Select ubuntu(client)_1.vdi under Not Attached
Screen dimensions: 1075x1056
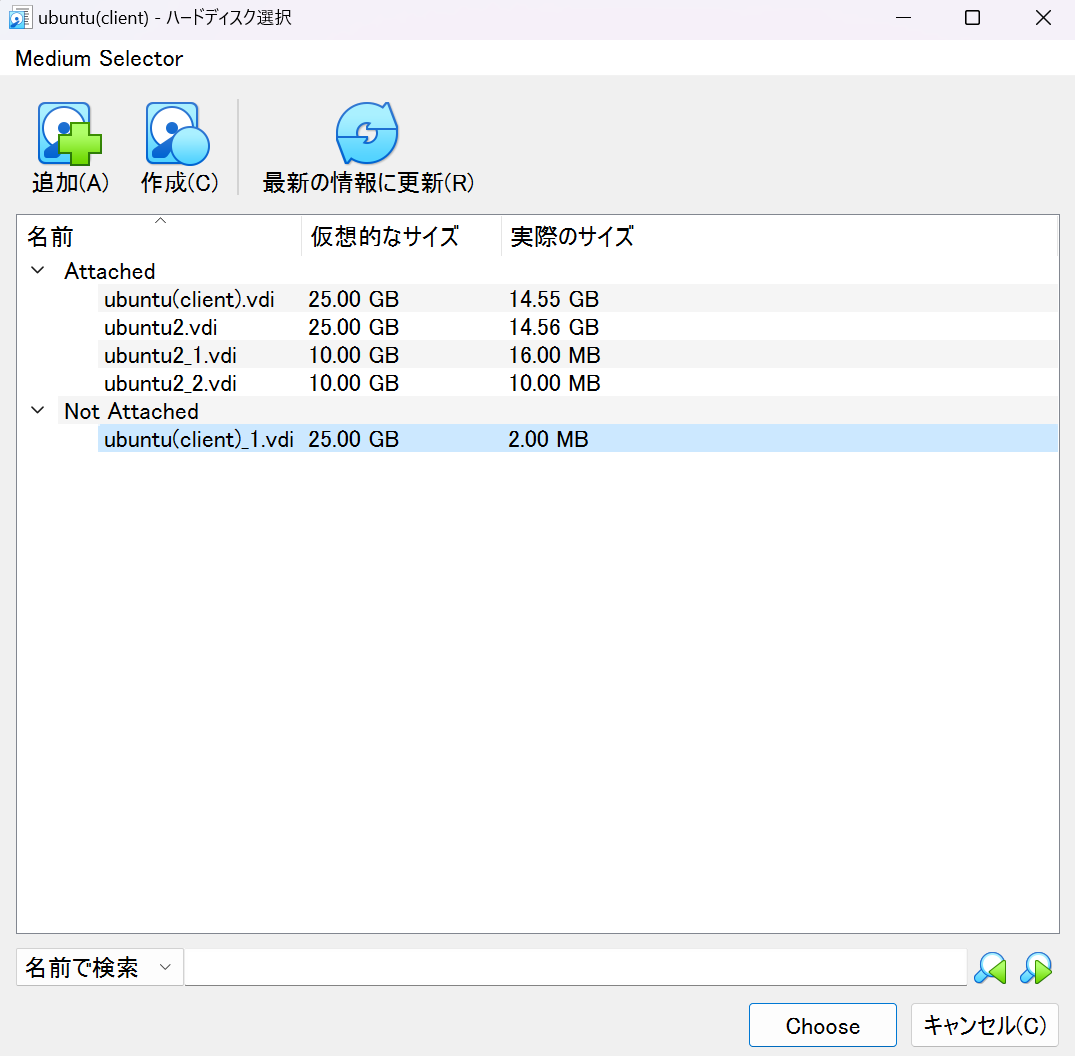(x=196, y=438)
